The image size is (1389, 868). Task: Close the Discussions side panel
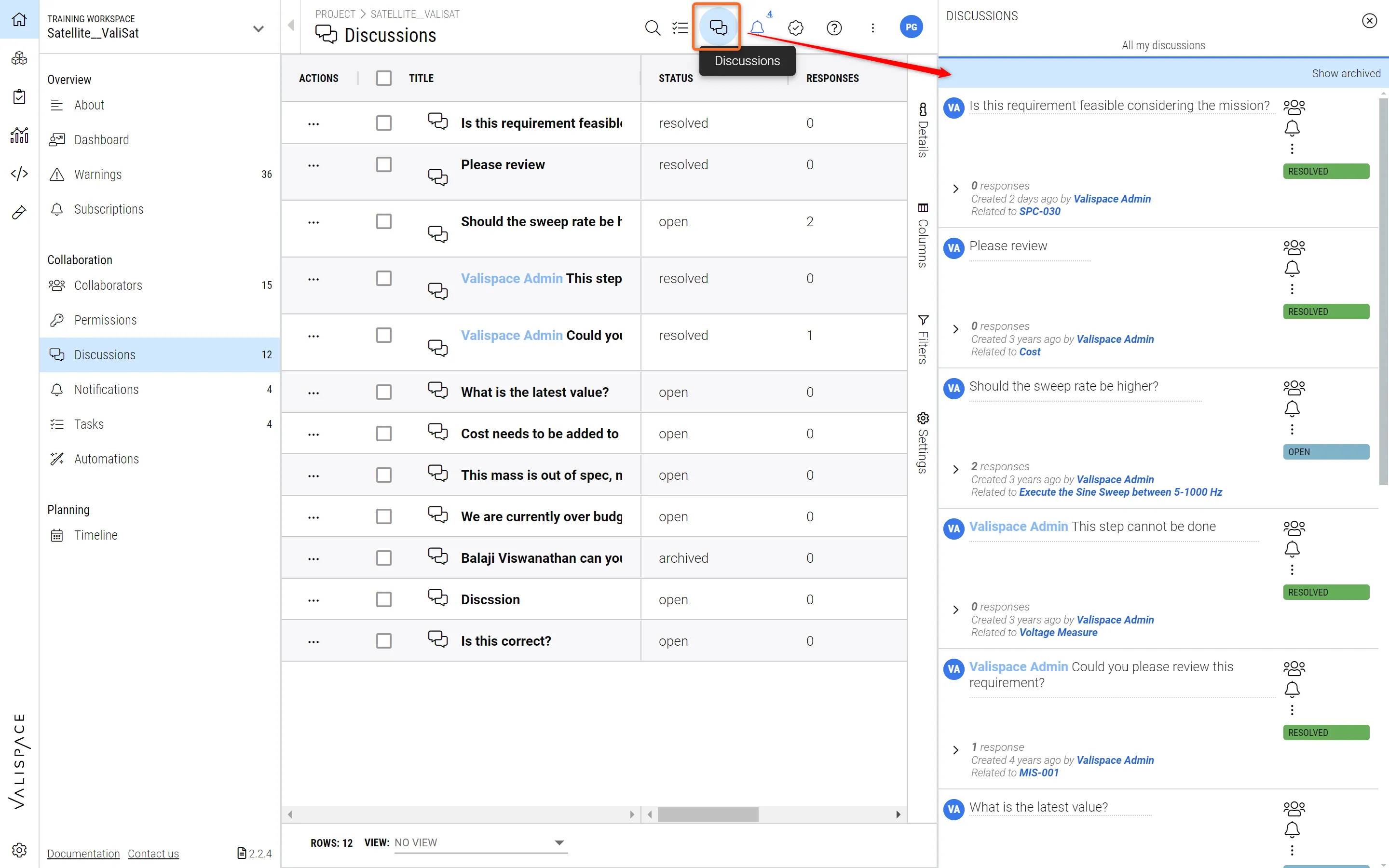1370,21
